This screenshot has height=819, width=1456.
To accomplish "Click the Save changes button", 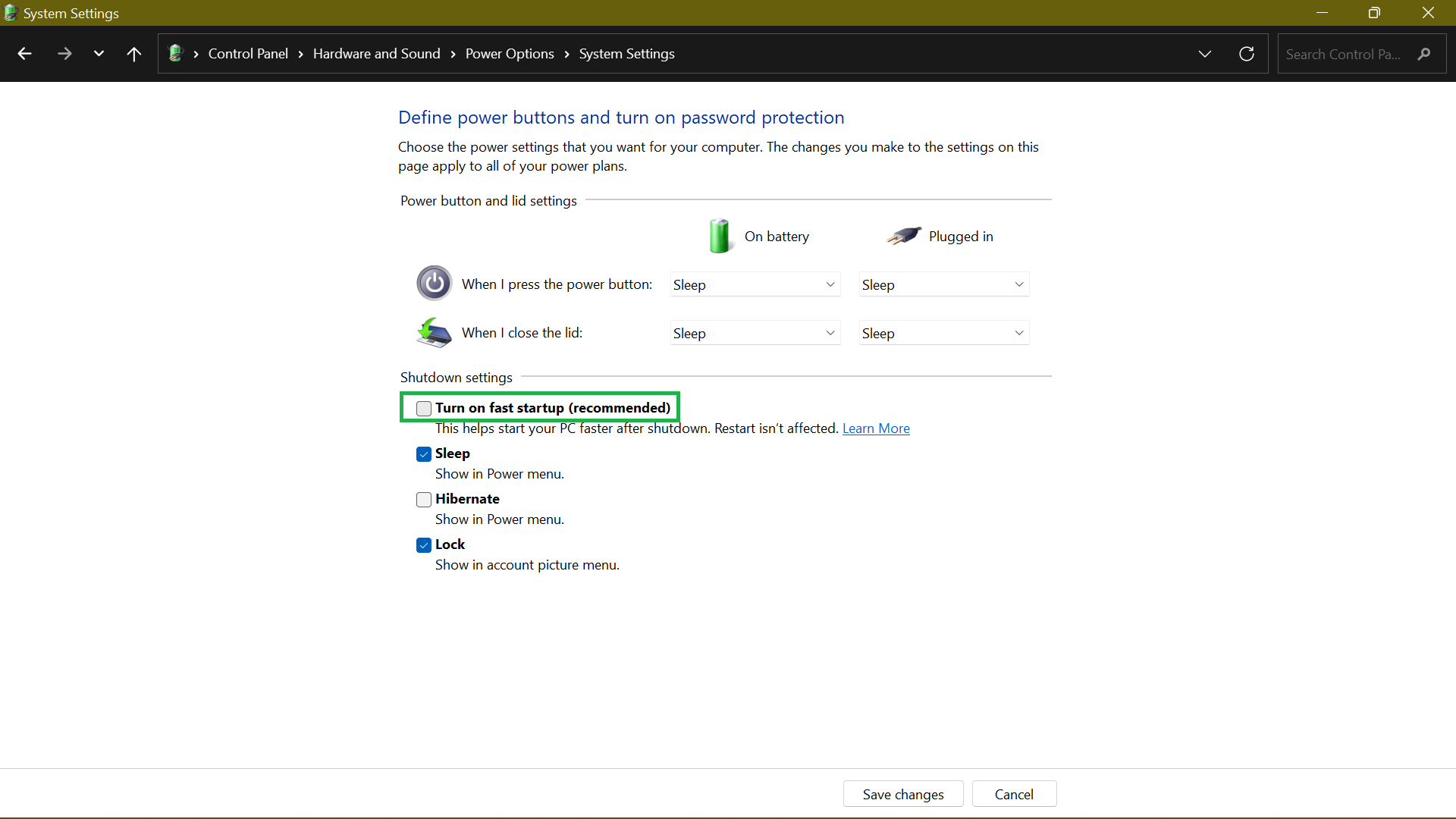I will tap(903, 794).
